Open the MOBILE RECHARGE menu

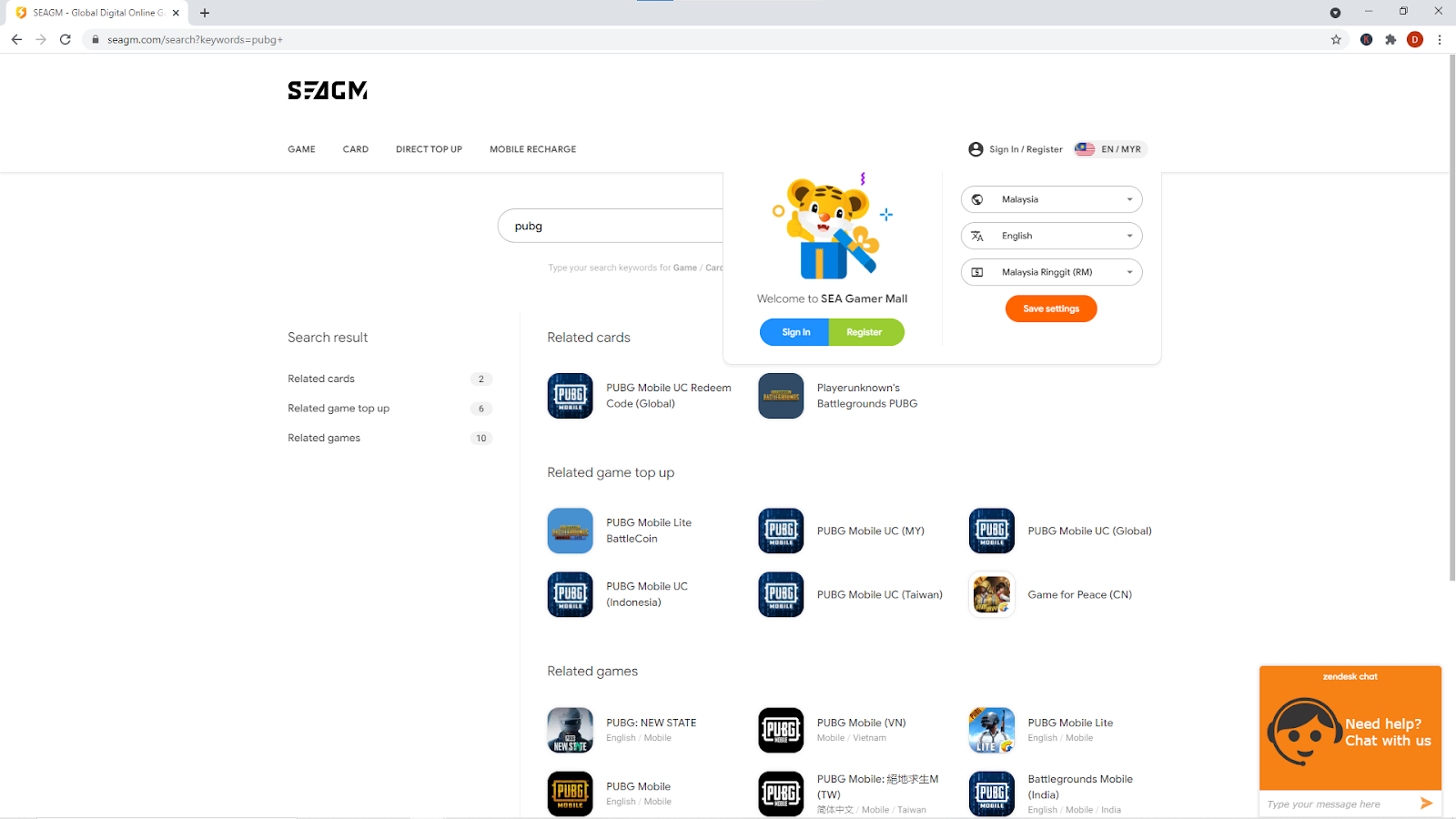tap(533, 149)
